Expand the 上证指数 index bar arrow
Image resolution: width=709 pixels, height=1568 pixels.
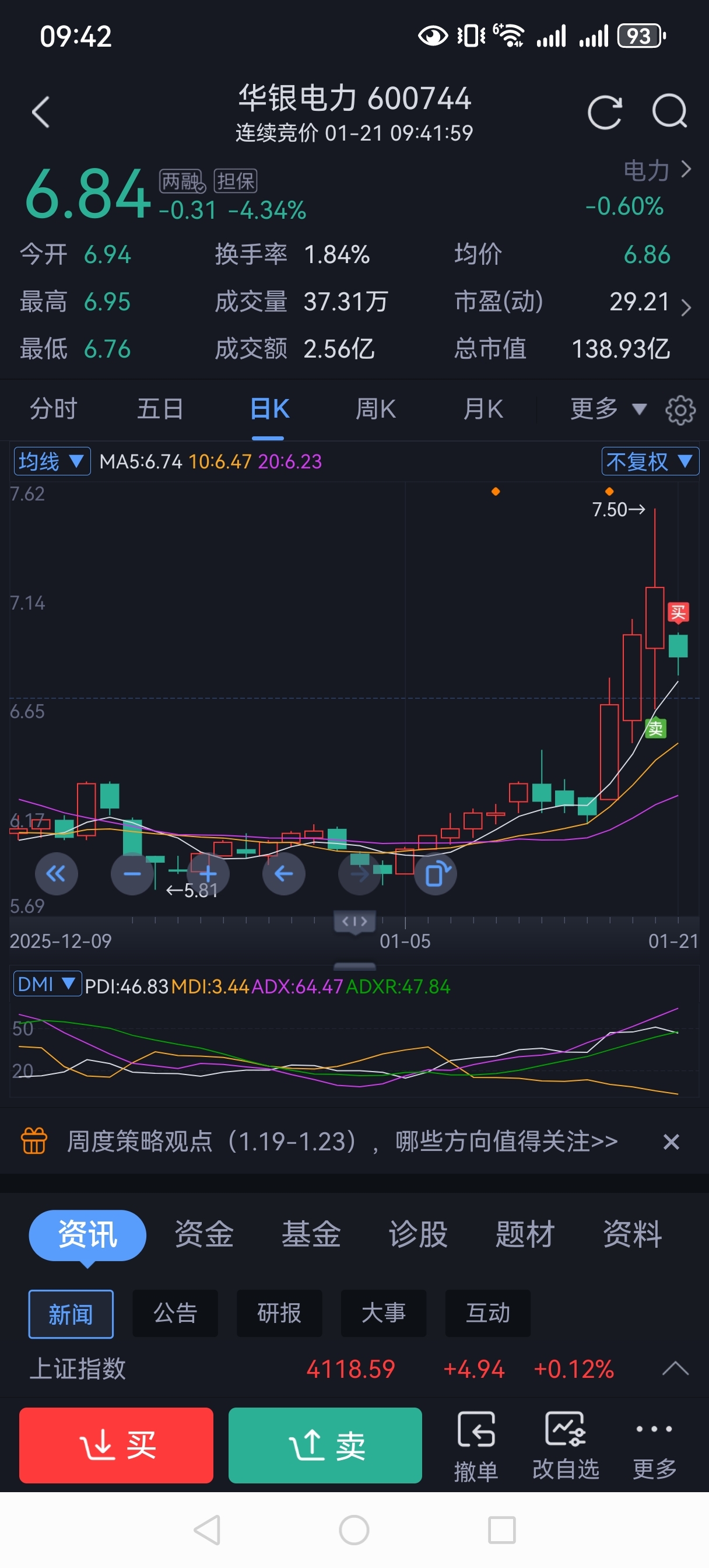(x=675, y=1369)
